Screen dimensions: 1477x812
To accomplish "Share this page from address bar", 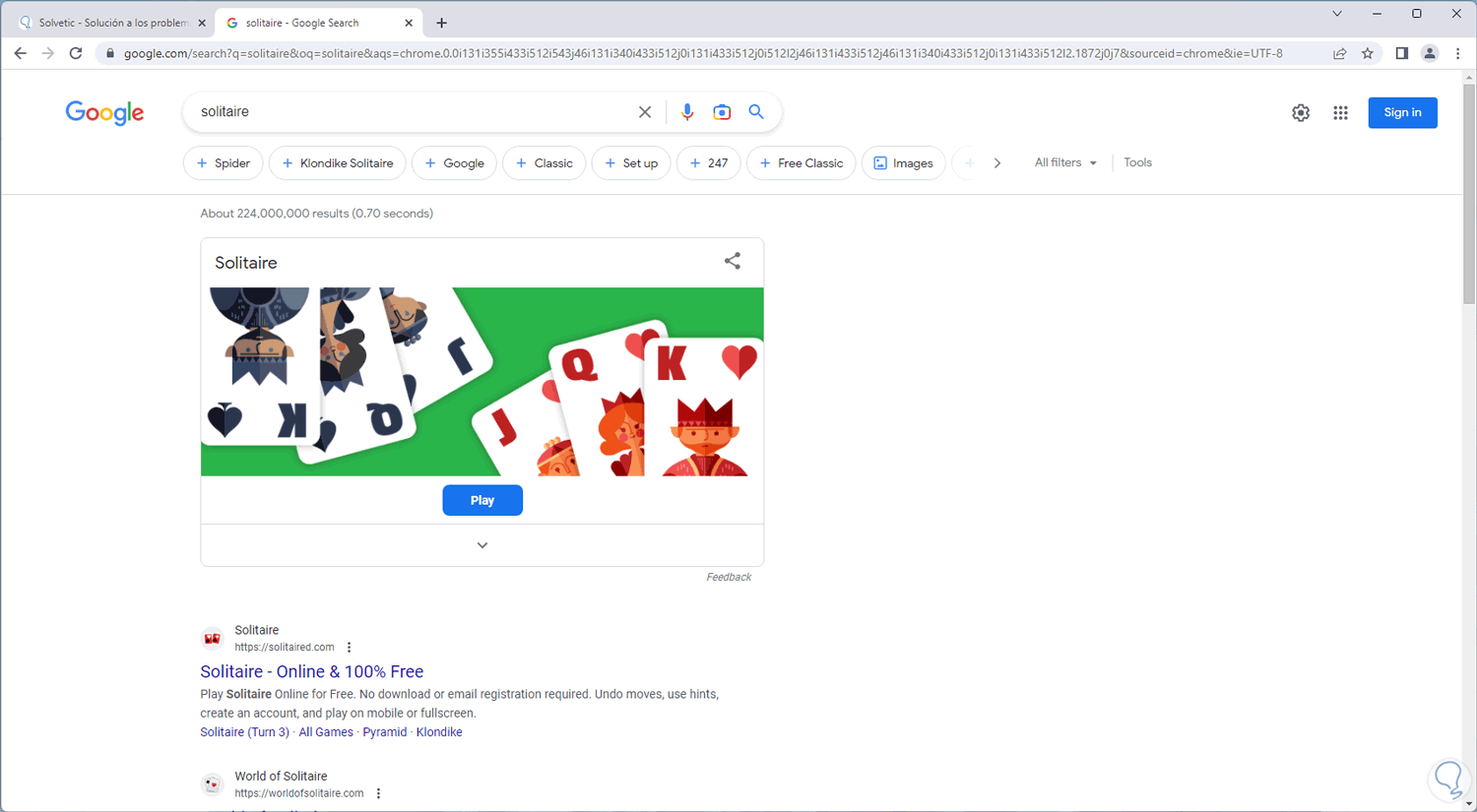I will 1340,53.
